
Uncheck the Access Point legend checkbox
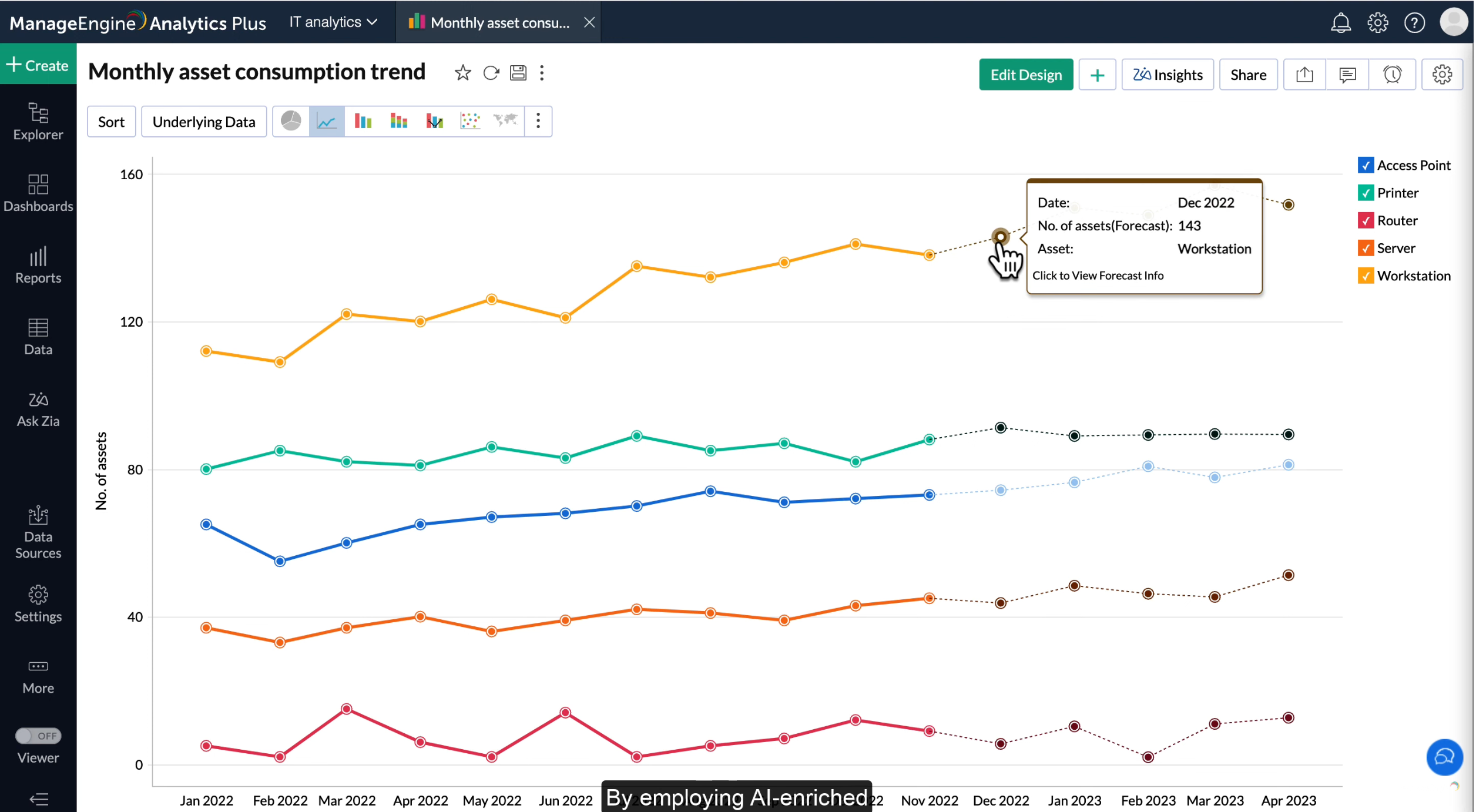[1366, 165]
